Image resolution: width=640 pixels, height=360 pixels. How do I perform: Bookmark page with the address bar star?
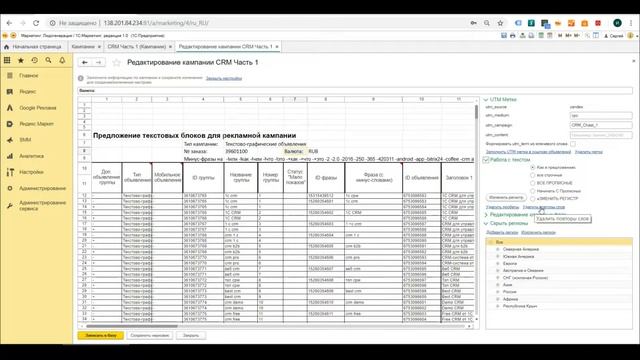[500, 23]
